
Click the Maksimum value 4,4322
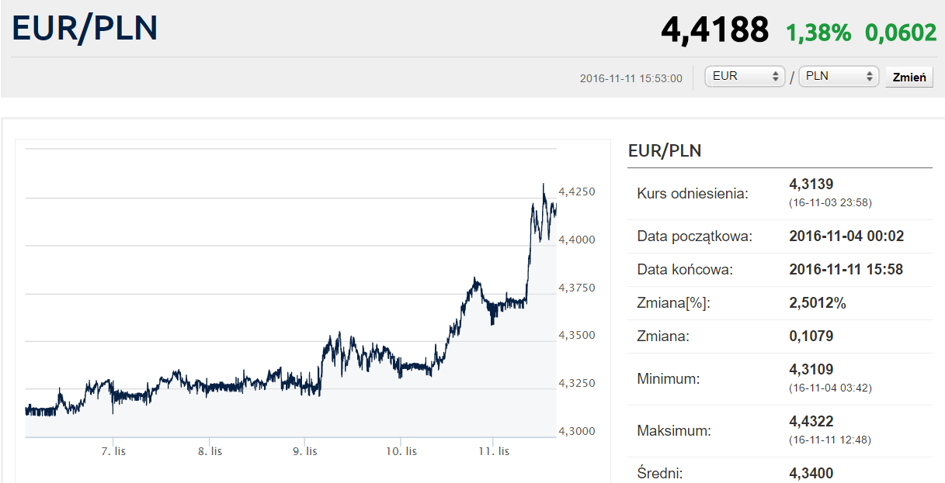(811, 423)
